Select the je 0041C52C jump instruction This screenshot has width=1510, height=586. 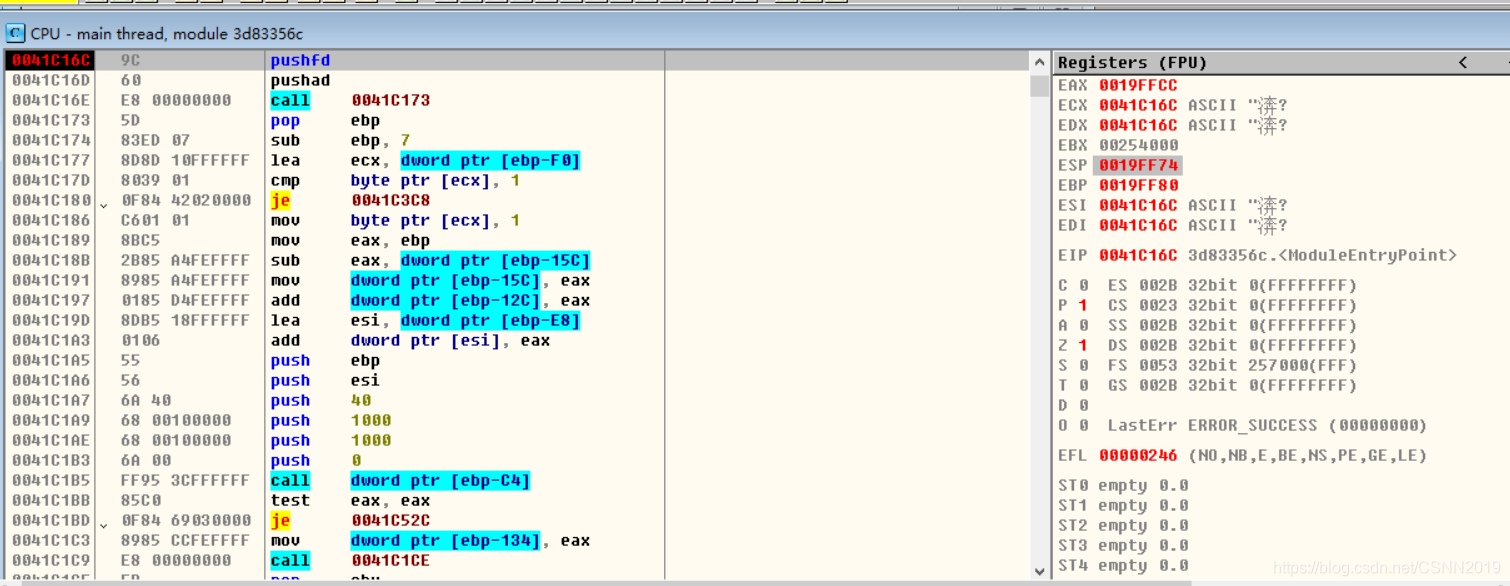(x=350, y=521)
